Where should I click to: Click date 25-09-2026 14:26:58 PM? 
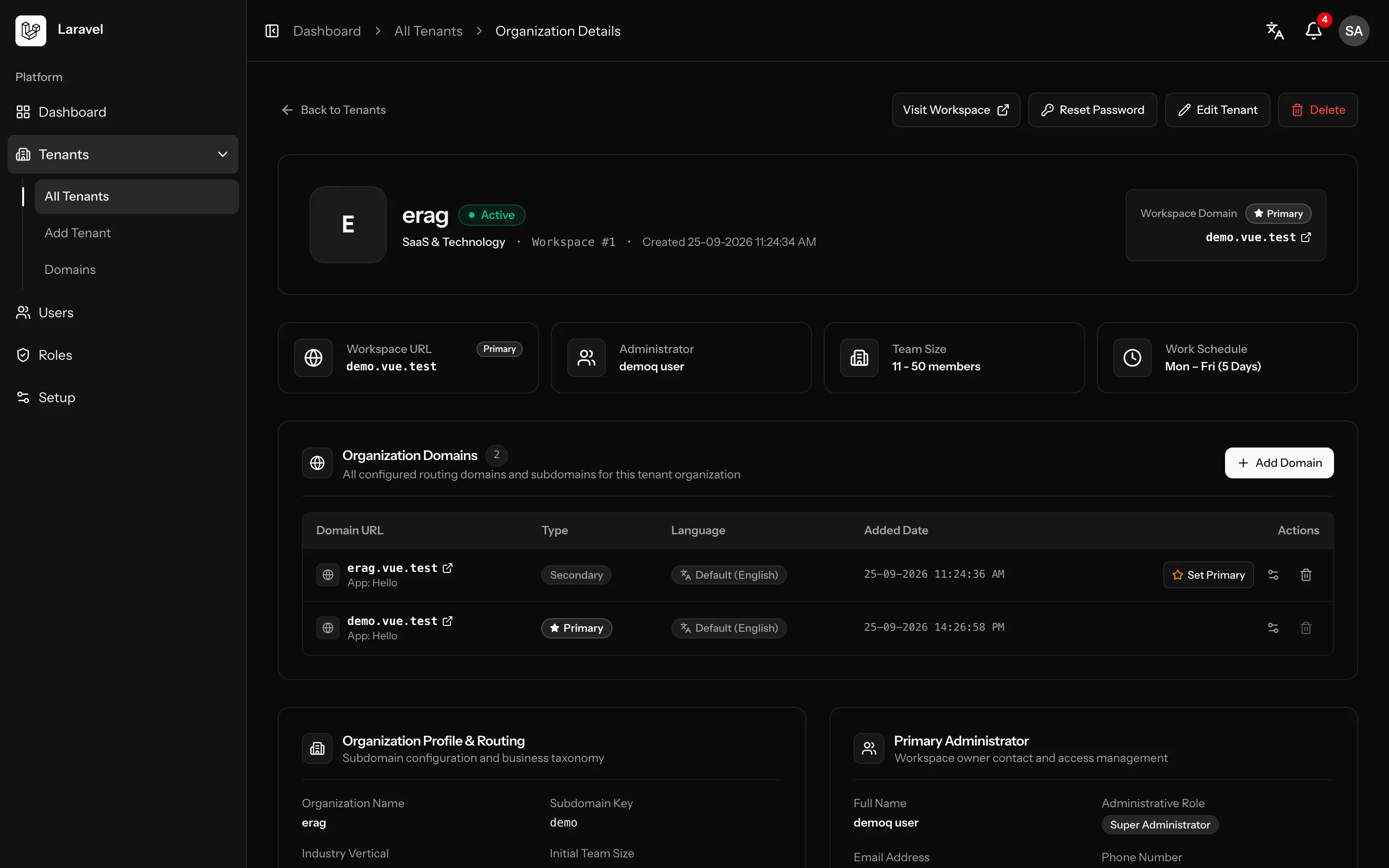coord(934,627)
